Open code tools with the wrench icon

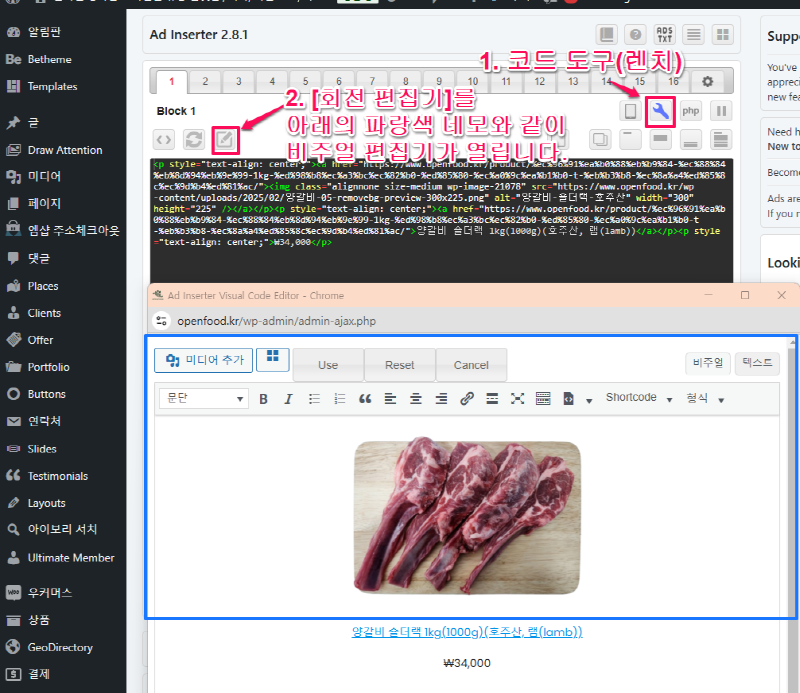660,112
